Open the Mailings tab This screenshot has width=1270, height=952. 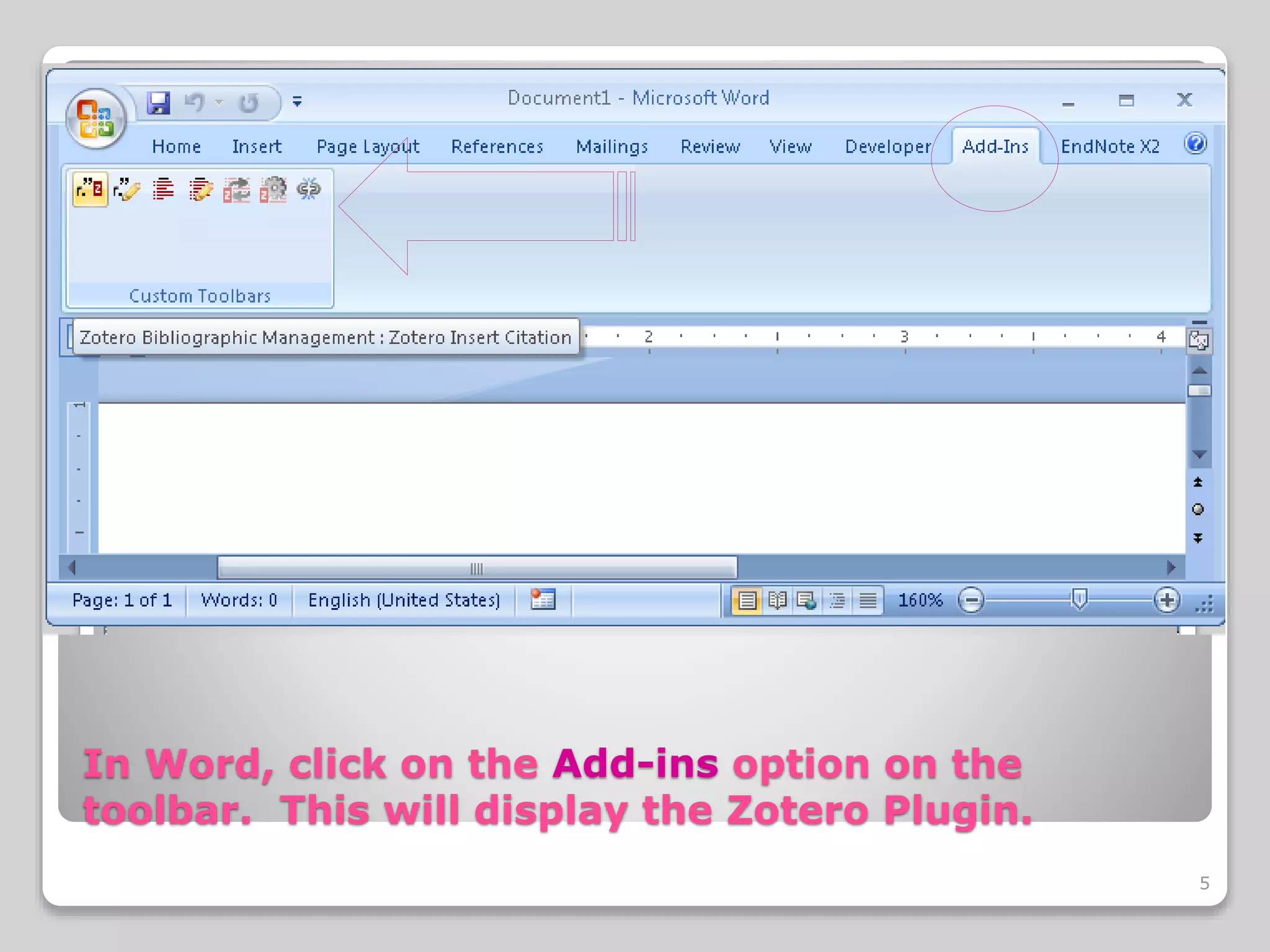612,146
